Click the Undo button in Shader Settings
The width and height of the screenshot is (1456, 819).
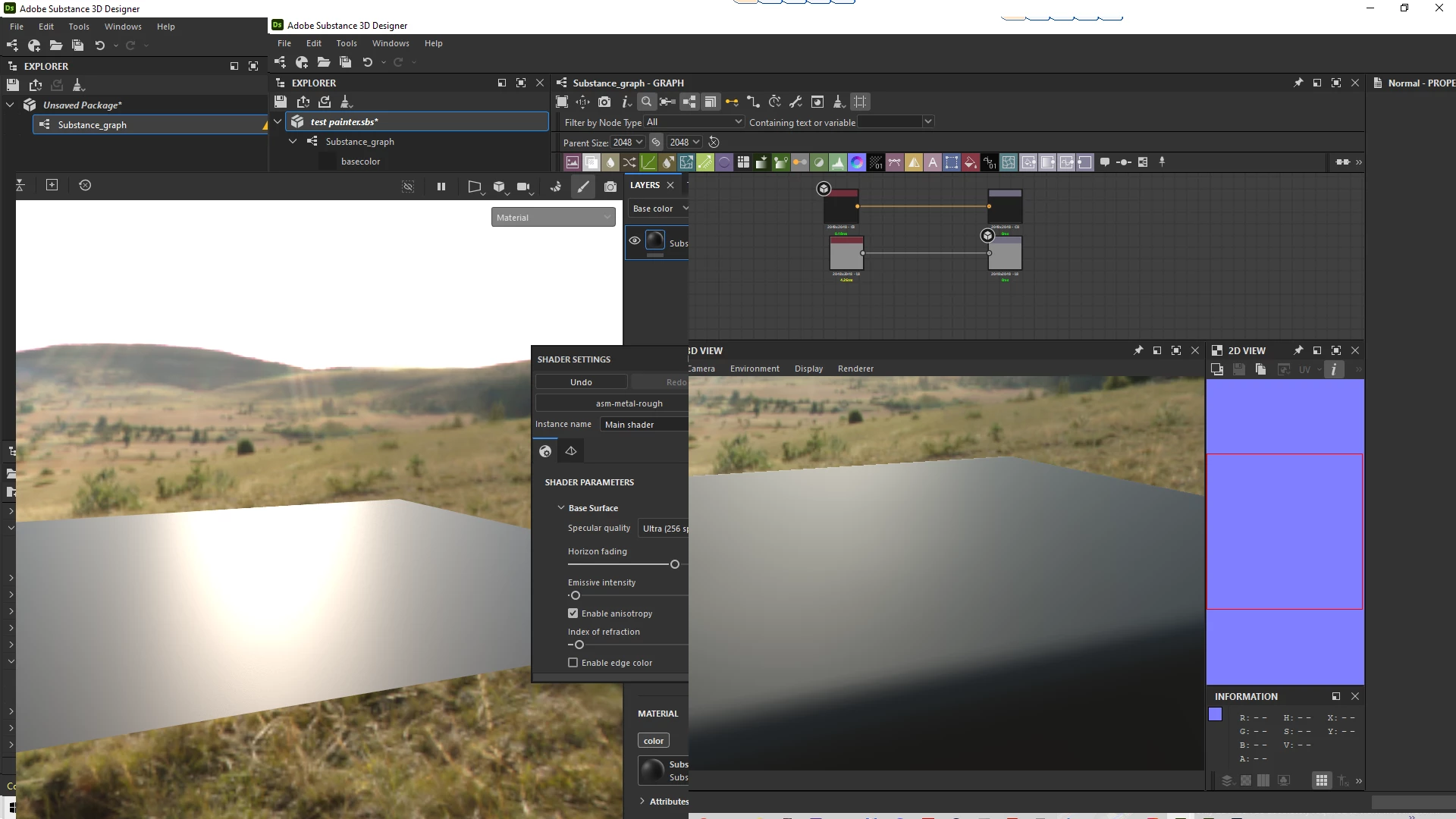tap(581, 382)
